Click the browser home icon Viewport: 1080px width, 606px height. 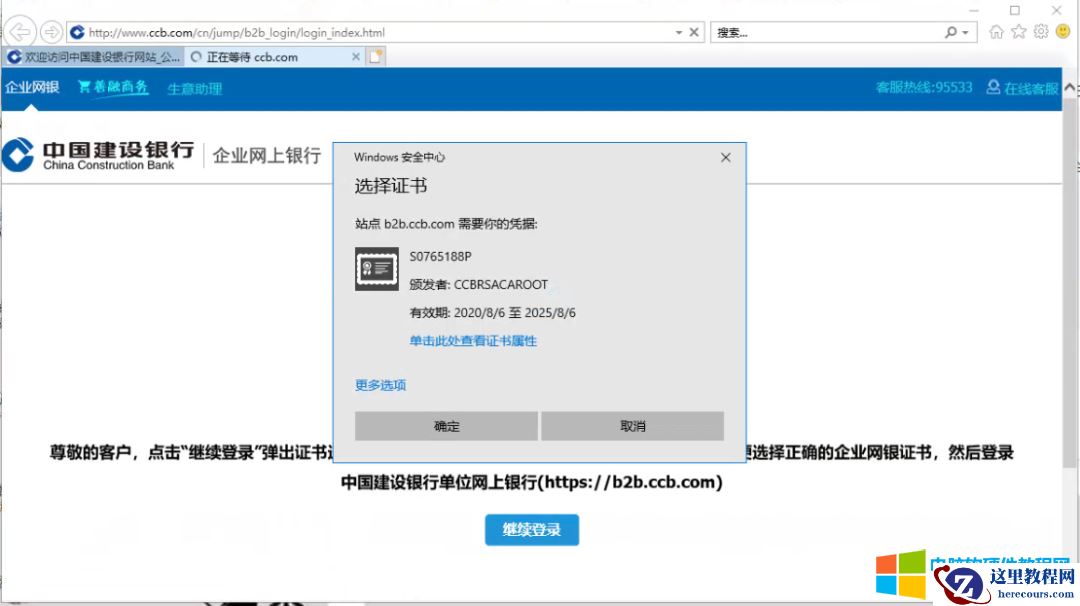[x=996, y=31]
